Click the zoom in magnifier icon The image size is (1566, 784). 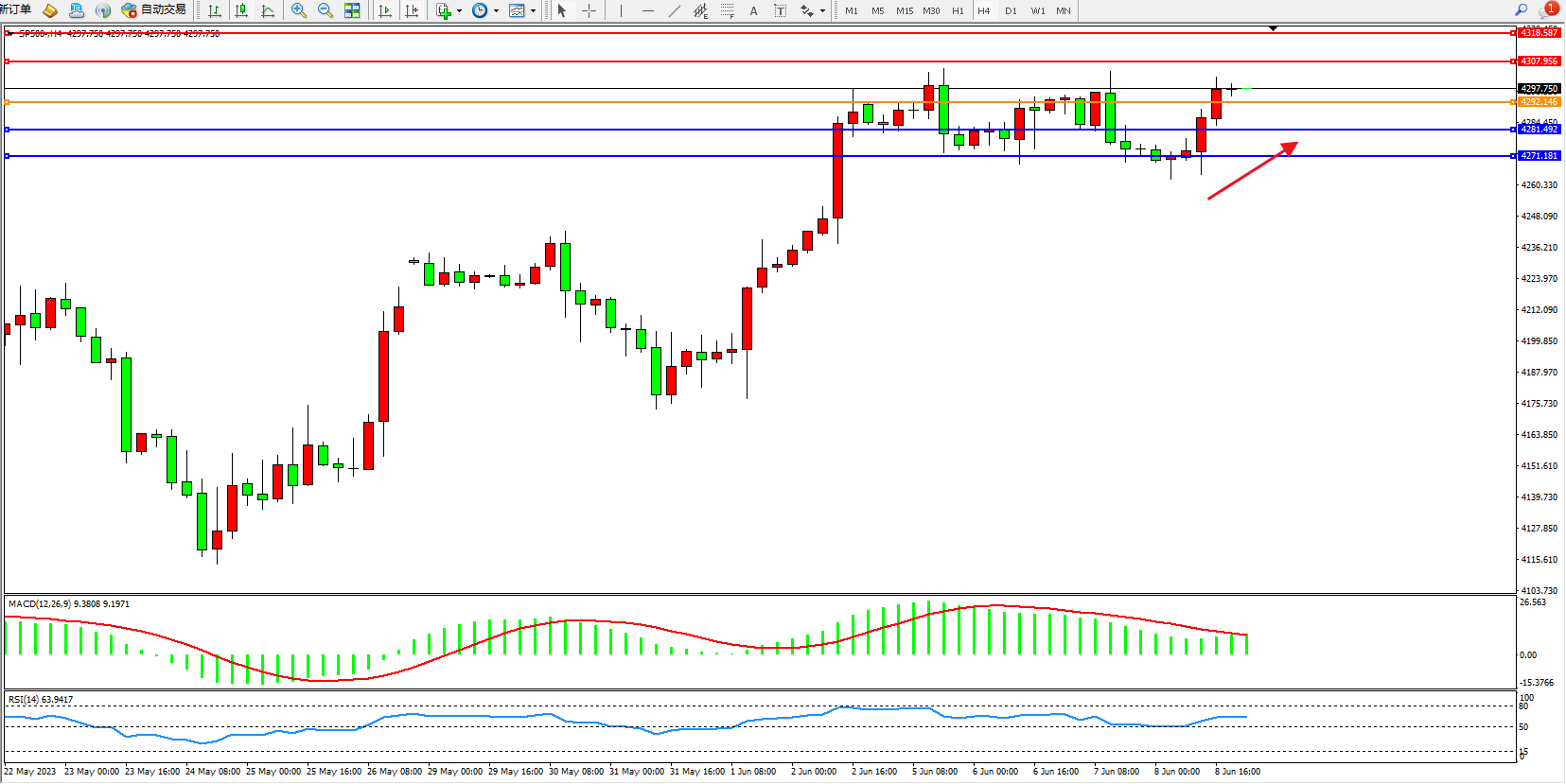[299, 10]
